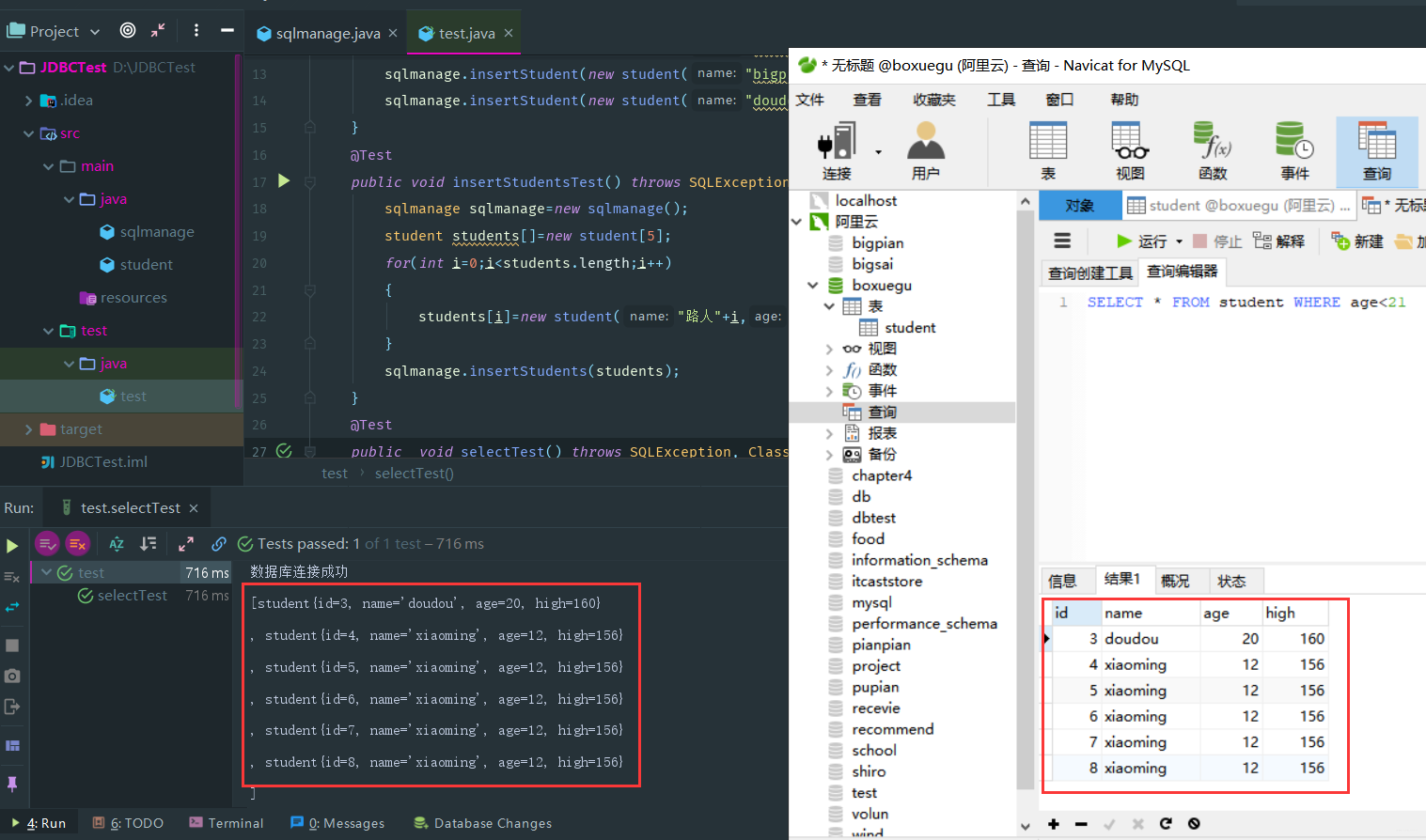Open Function objects in Navicat toolbar

1213,150
